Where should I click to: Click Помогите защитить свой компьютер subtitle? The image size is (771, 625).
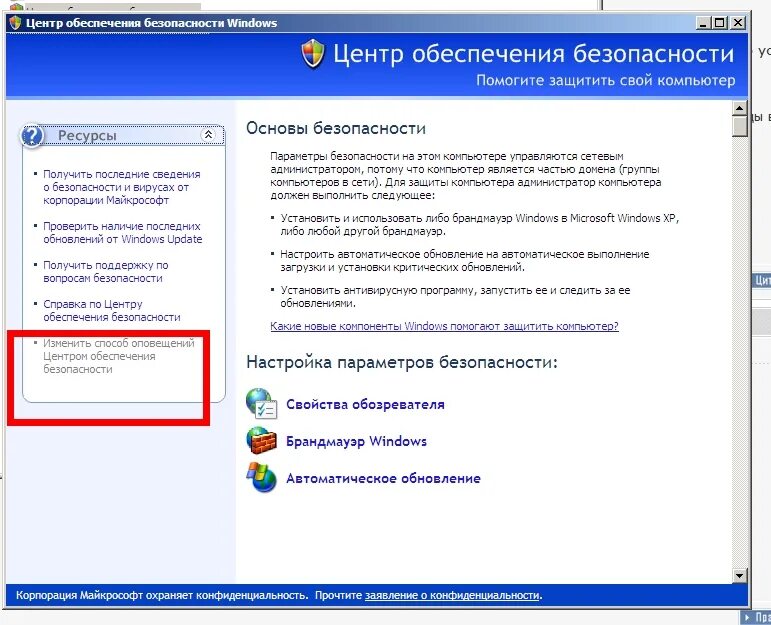(605, 80)
